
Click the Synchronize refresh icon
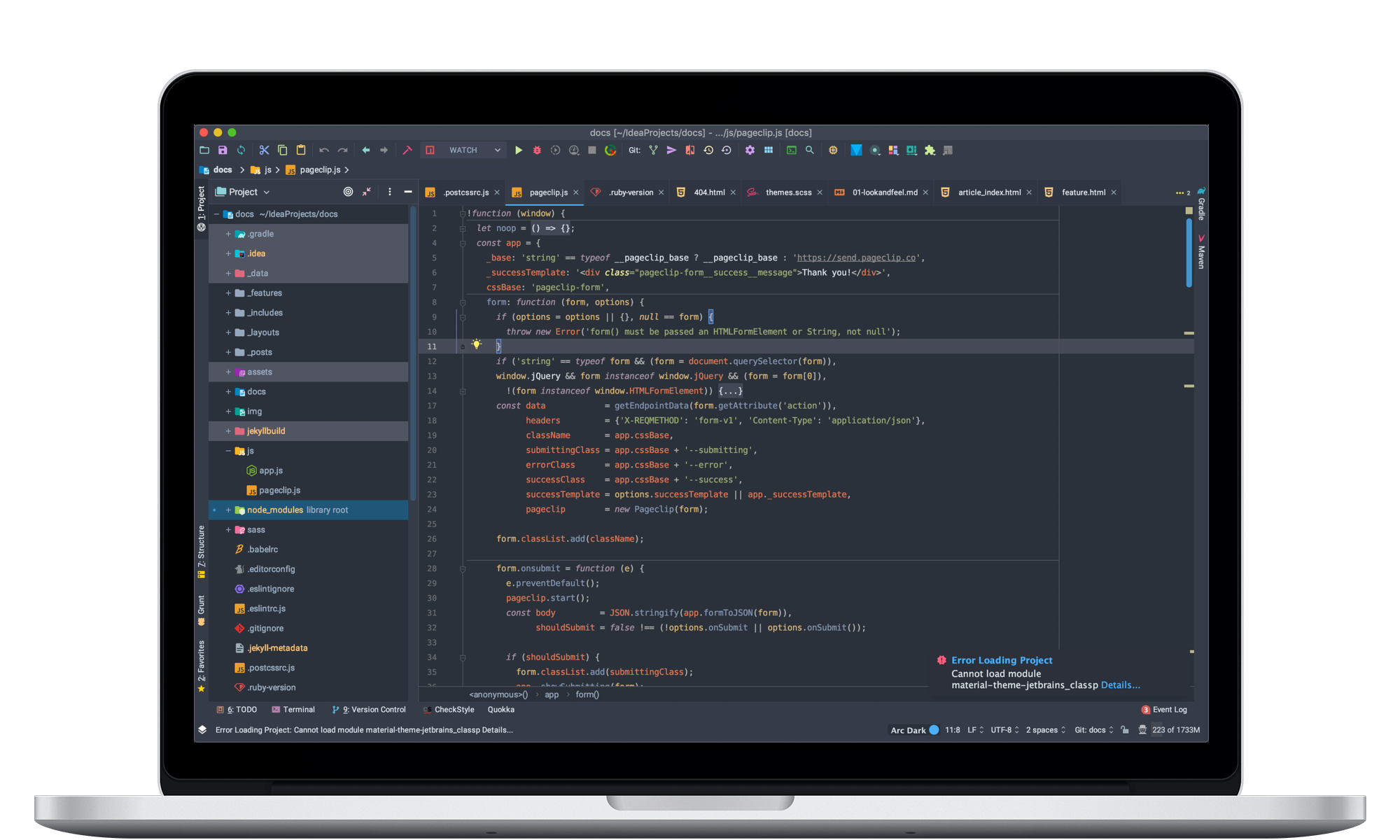pos(241,150)
